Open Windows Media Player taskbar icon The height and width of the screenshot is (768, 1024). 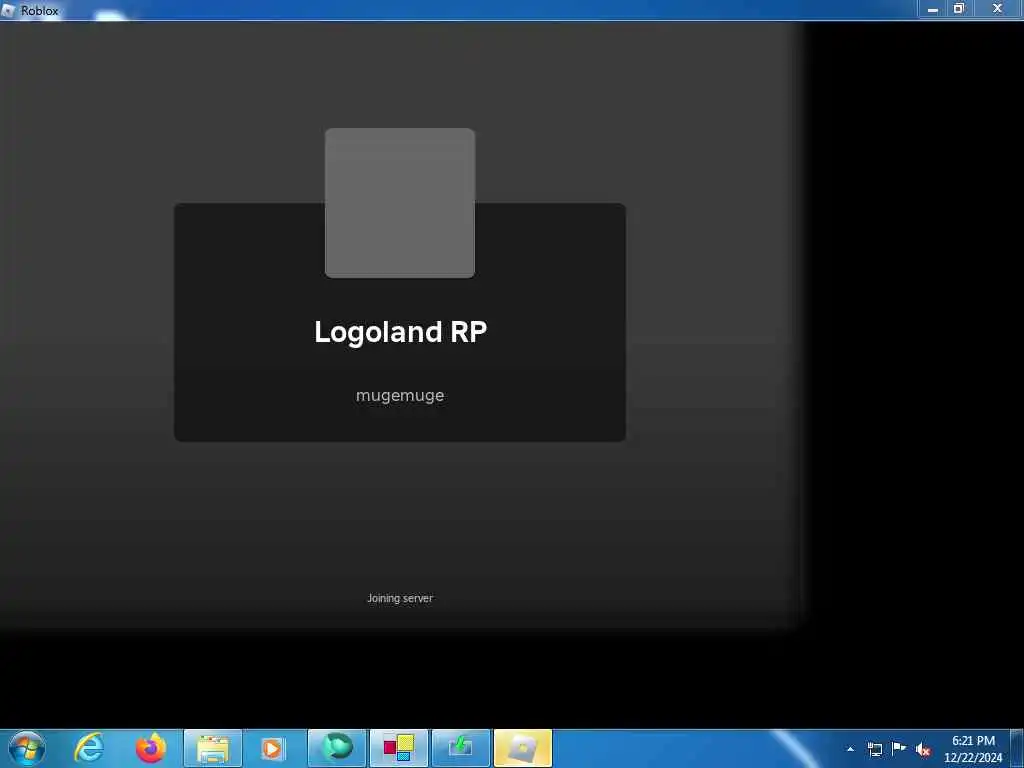coord(274,748)
